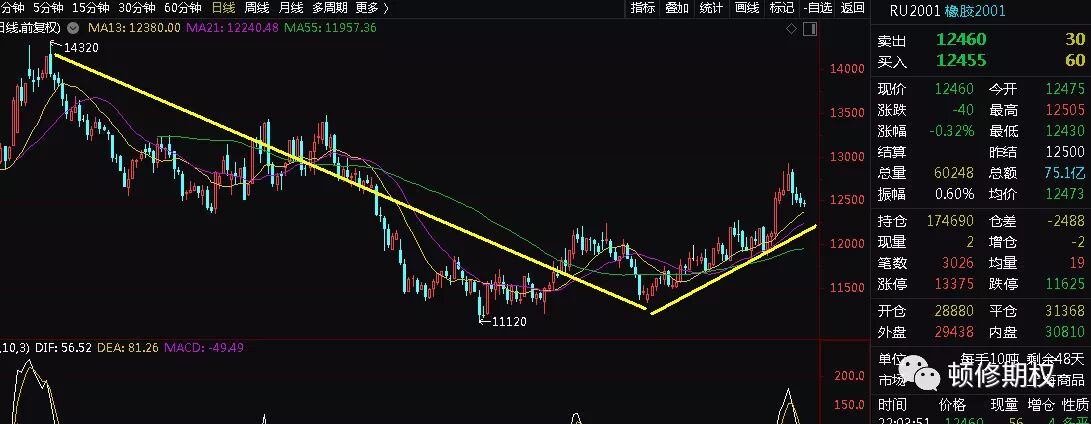Click the 涨幅 value -0.32%
This screenshot has width=1091, height=424.
click(x=951, y=132)
